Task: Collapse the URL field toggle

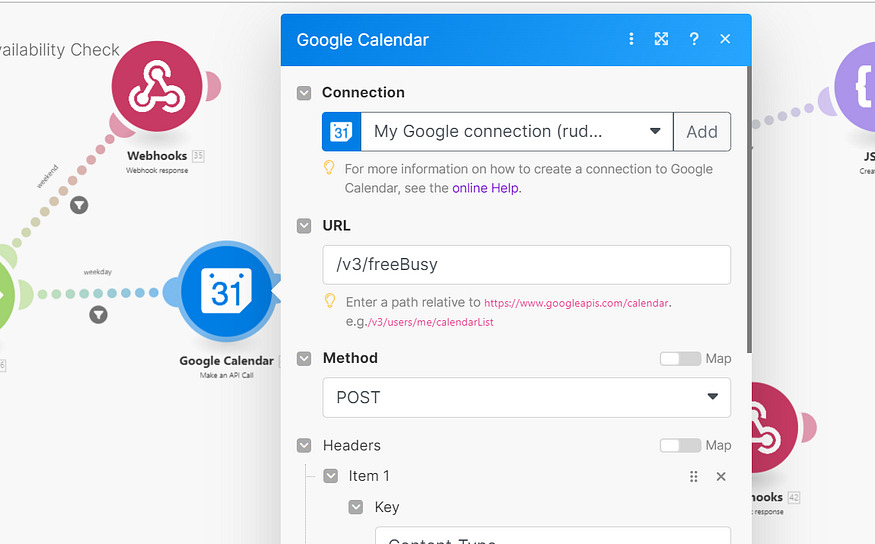Action: click(x=304, y=226)
